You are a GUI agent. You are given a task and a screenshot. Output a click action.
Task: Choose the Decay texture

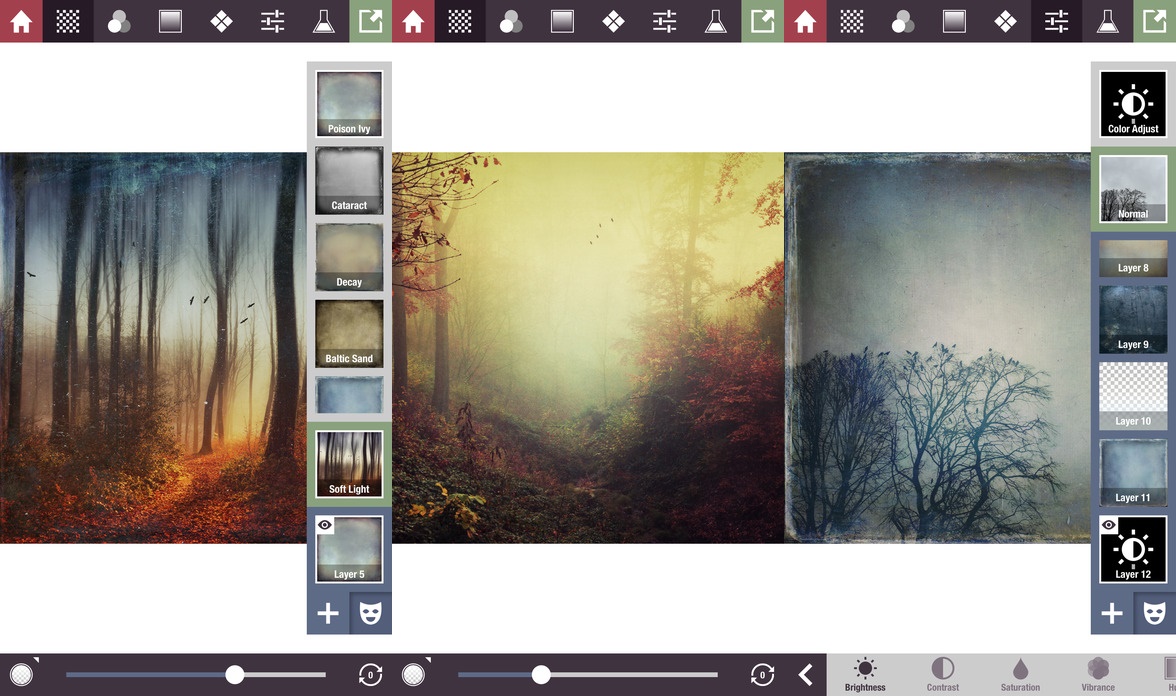(x=349, y=256)
